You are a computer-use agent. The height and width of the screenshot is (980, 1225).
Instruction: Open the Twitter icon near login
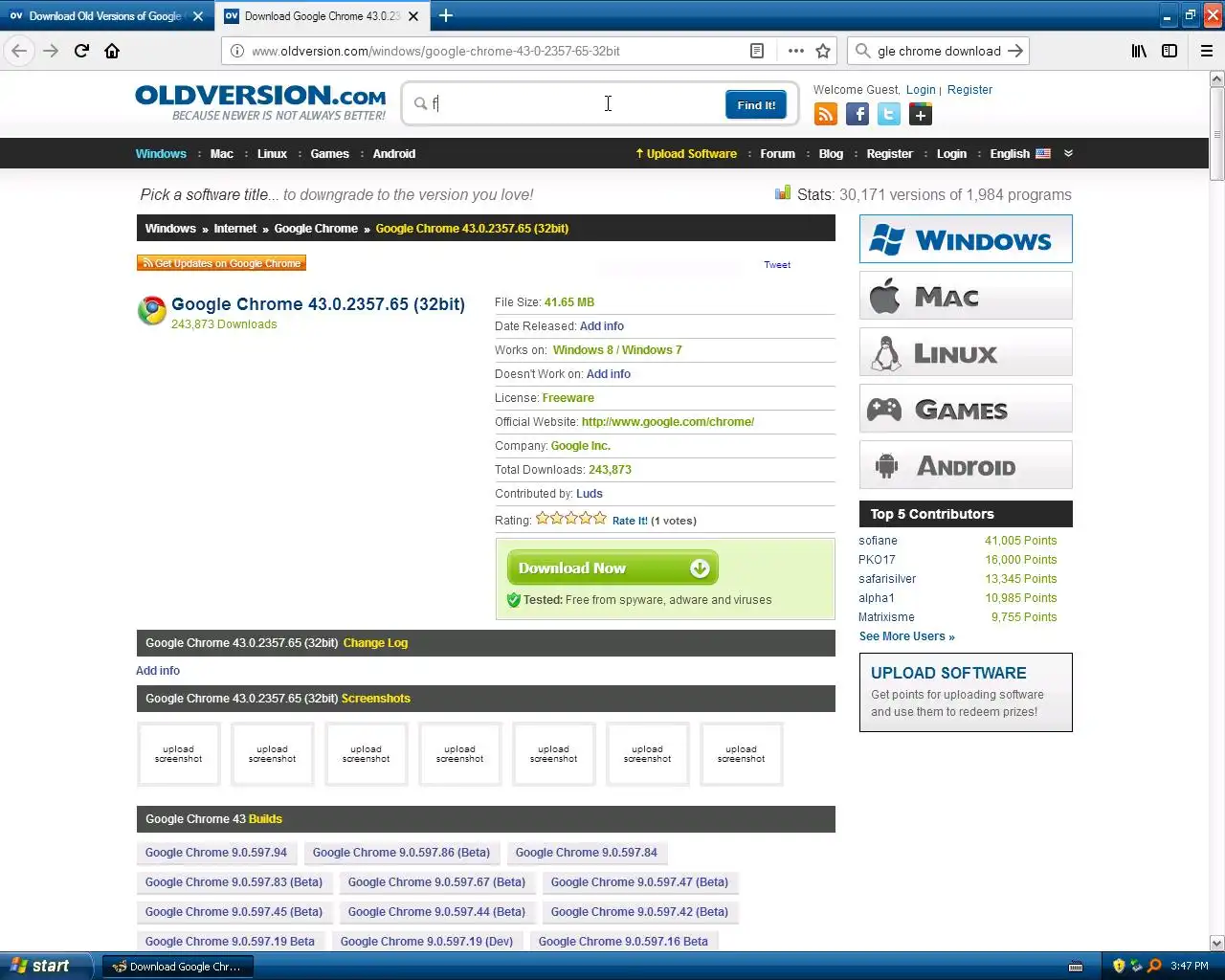tap(889, 115)
